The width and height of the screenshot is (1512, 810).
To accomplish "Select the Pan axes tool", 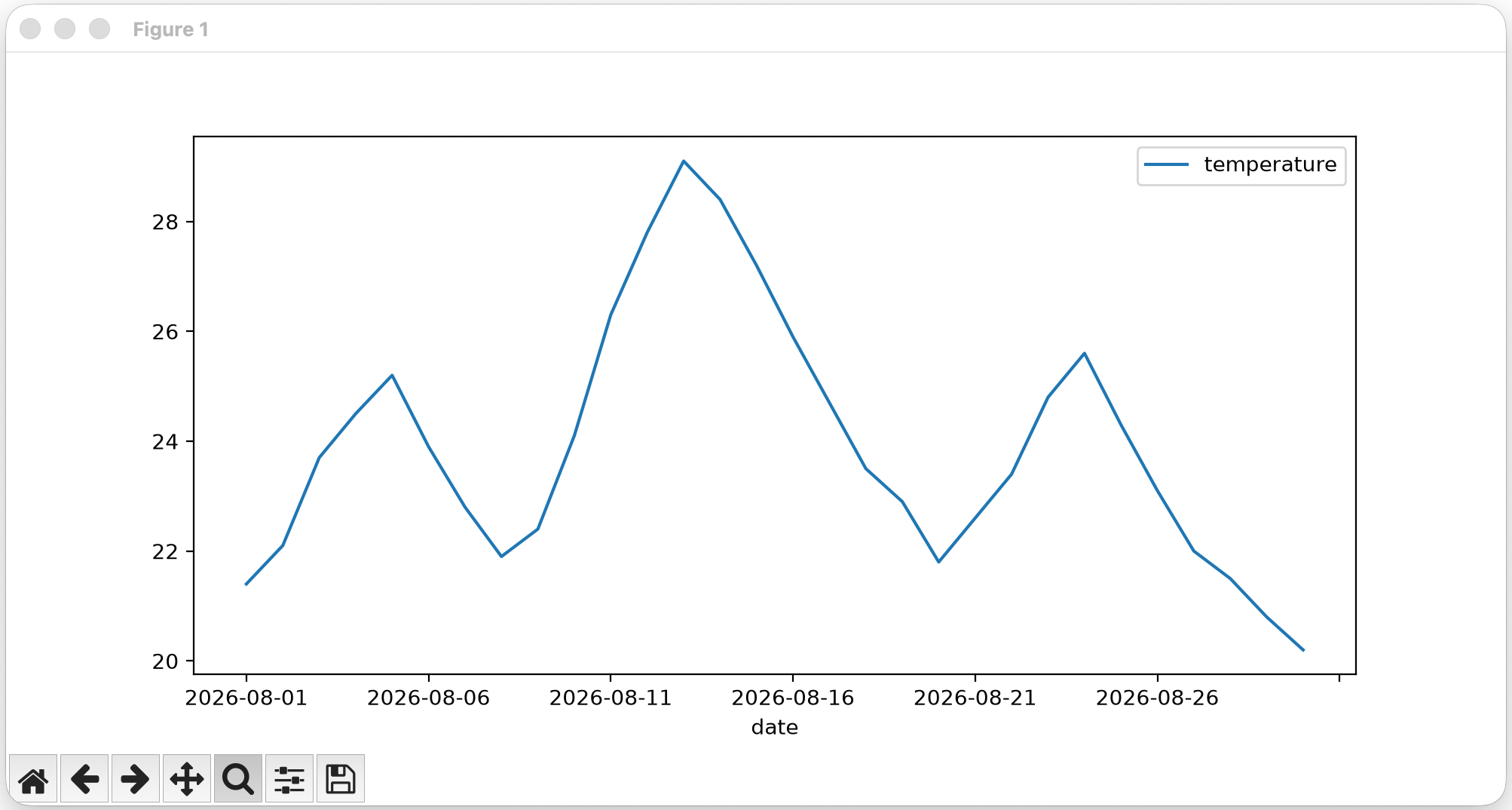I will [187, 778].
